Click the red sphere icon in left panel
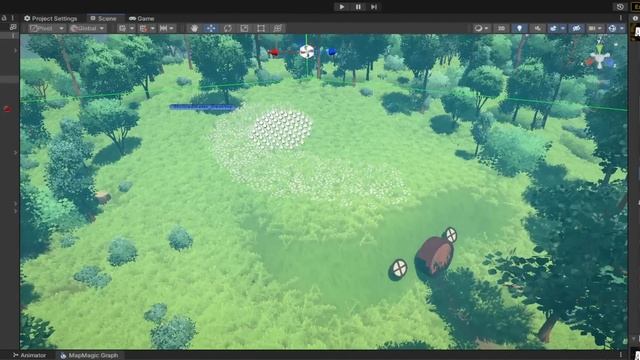 pos(7,109)
